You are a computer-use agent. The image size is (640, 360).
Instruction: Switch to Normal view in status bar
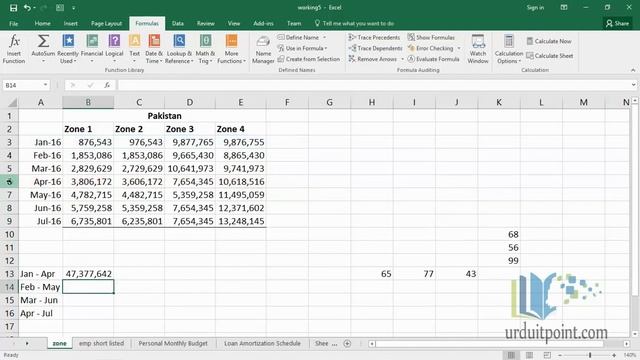tap(511, 355)
